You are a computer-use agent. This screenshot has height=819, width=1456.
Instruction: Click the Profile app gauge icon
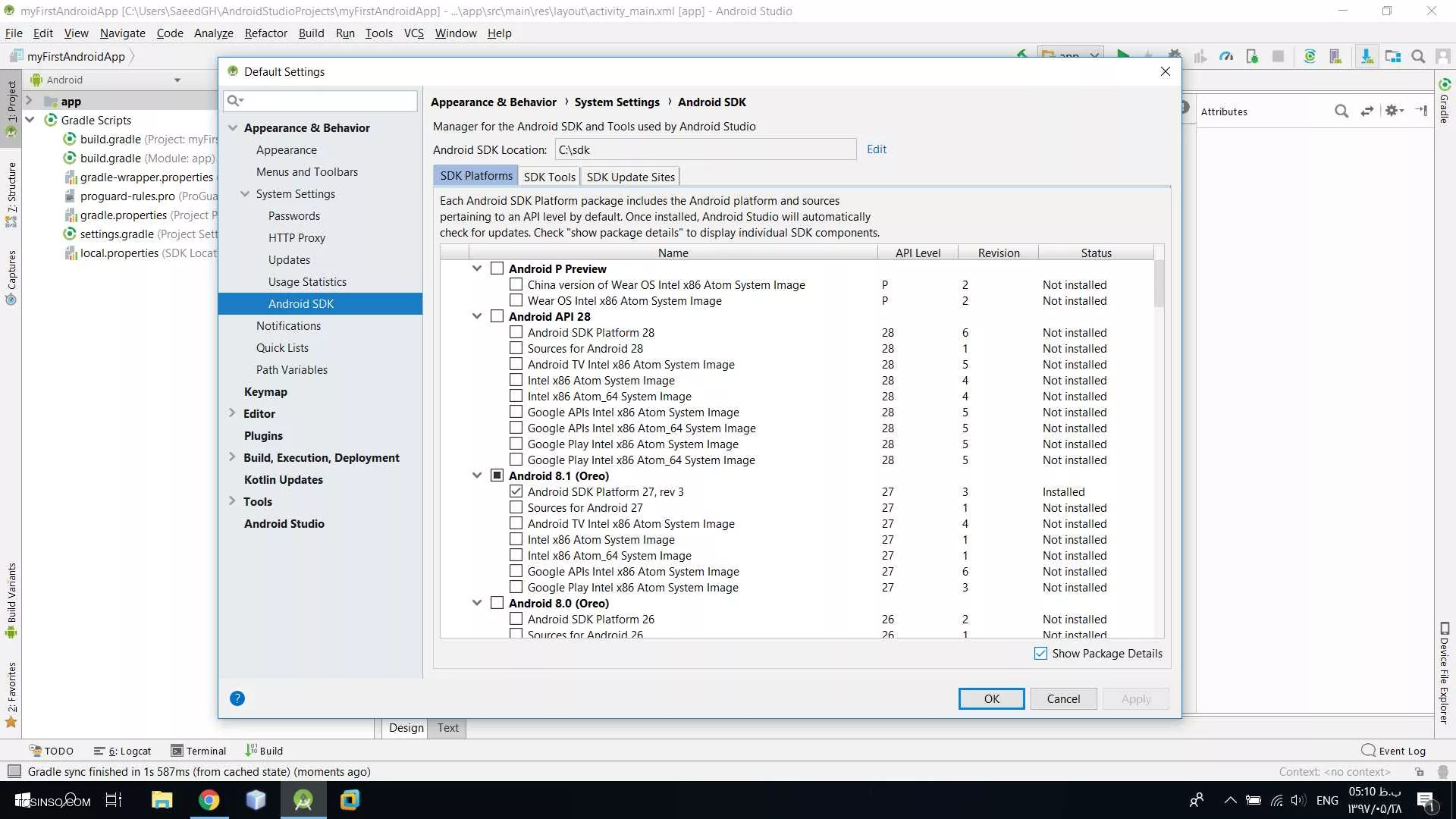1226,56
